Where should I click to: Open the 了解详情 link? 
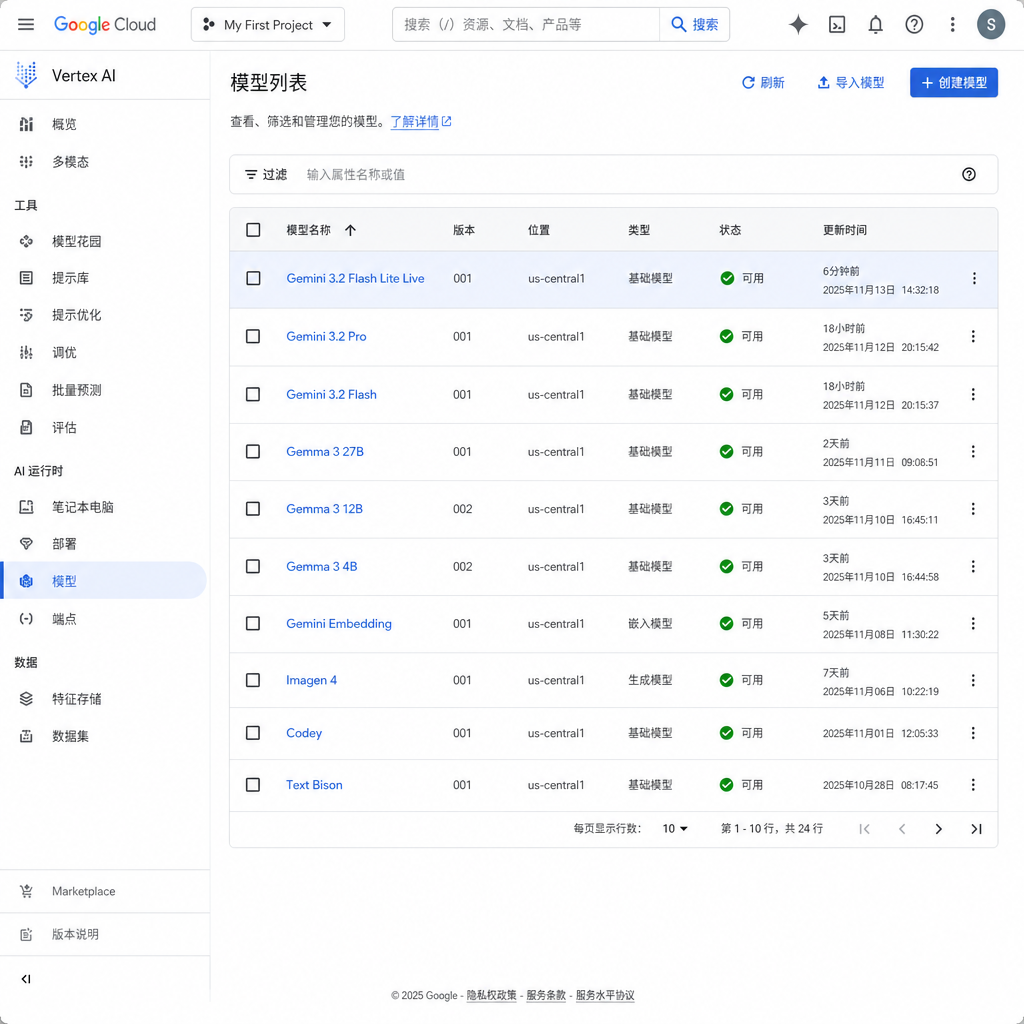point(421,121)
